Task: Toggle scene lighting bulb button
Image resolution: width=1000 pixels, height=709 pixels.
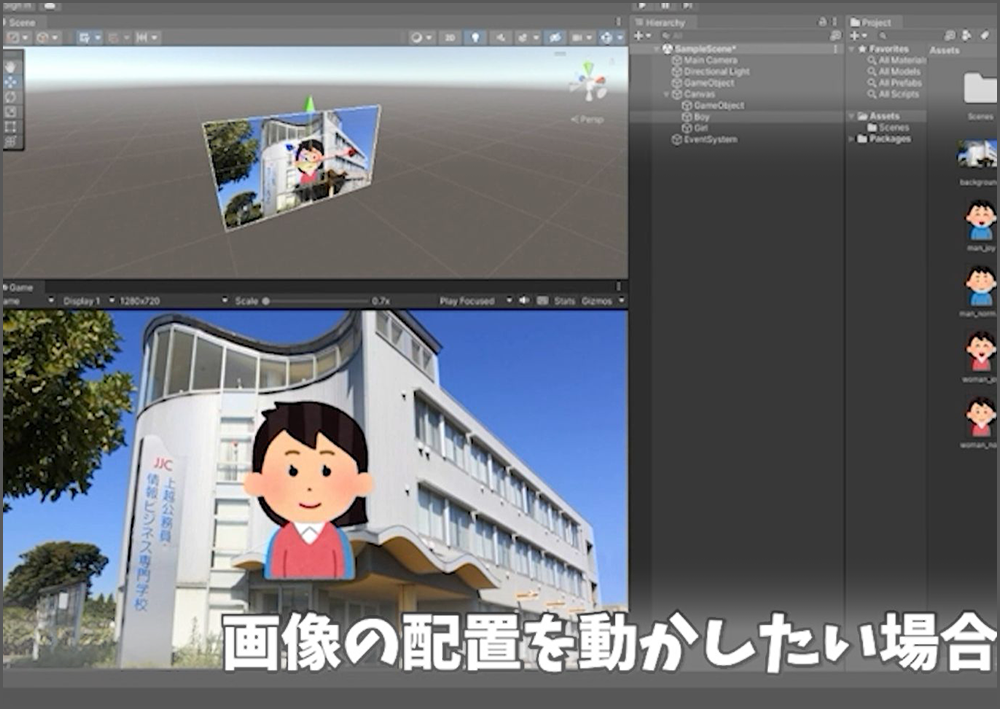Action: tap(475, 37)
